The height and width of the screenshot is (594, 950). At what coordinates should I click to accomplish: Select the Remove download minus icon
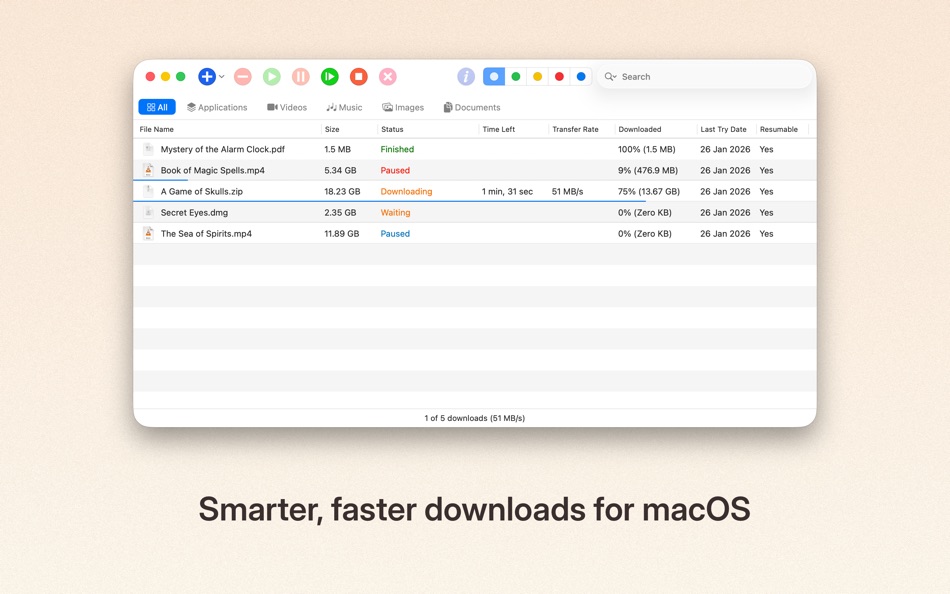[242, 76]
